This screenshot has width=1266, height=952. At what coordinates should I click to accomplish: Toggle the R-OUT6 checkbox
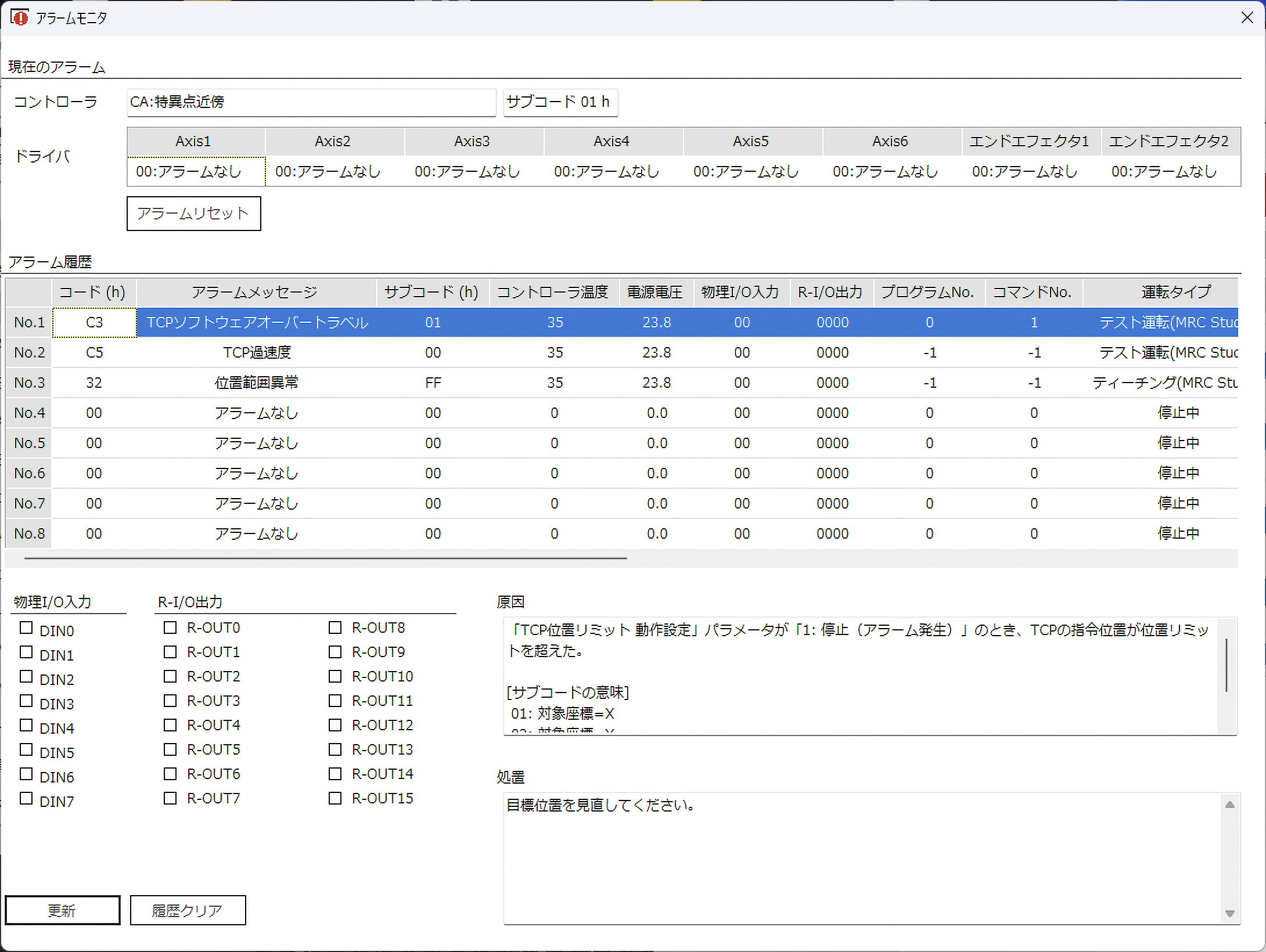point(170,774)
